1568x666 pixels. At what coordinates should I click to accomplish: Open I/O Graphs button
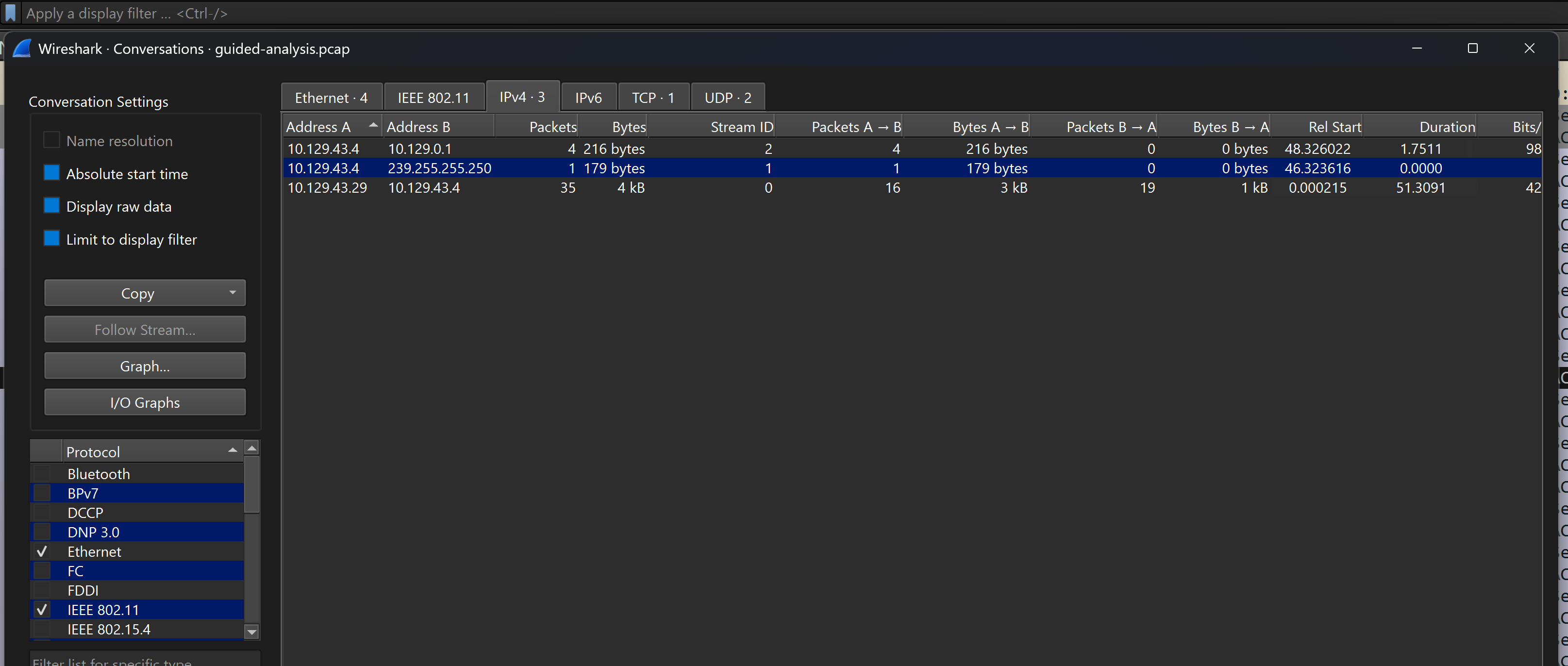coord(145,402)
